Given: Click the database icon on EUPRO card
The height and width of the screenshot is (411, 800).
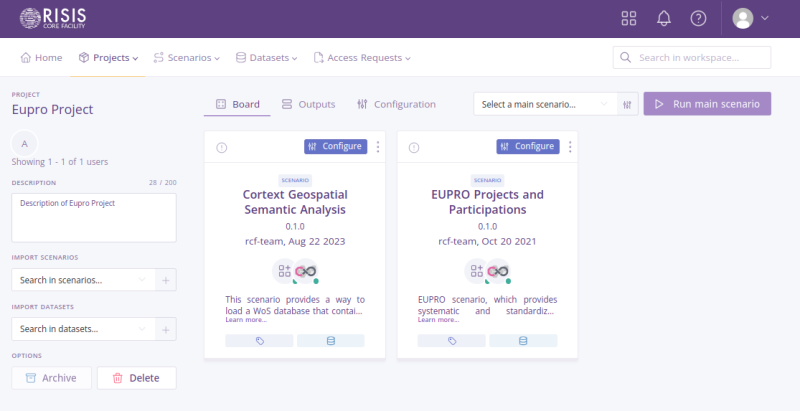Looking at the screenshot, I should 522,341.
